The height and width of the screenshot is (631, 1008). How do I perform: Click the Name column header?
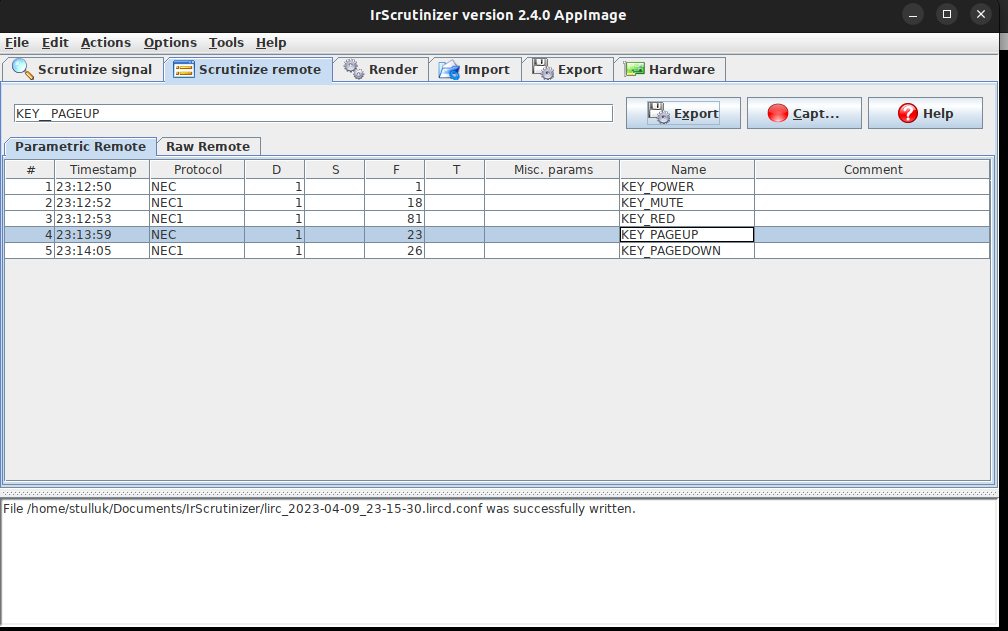[687, 170]
